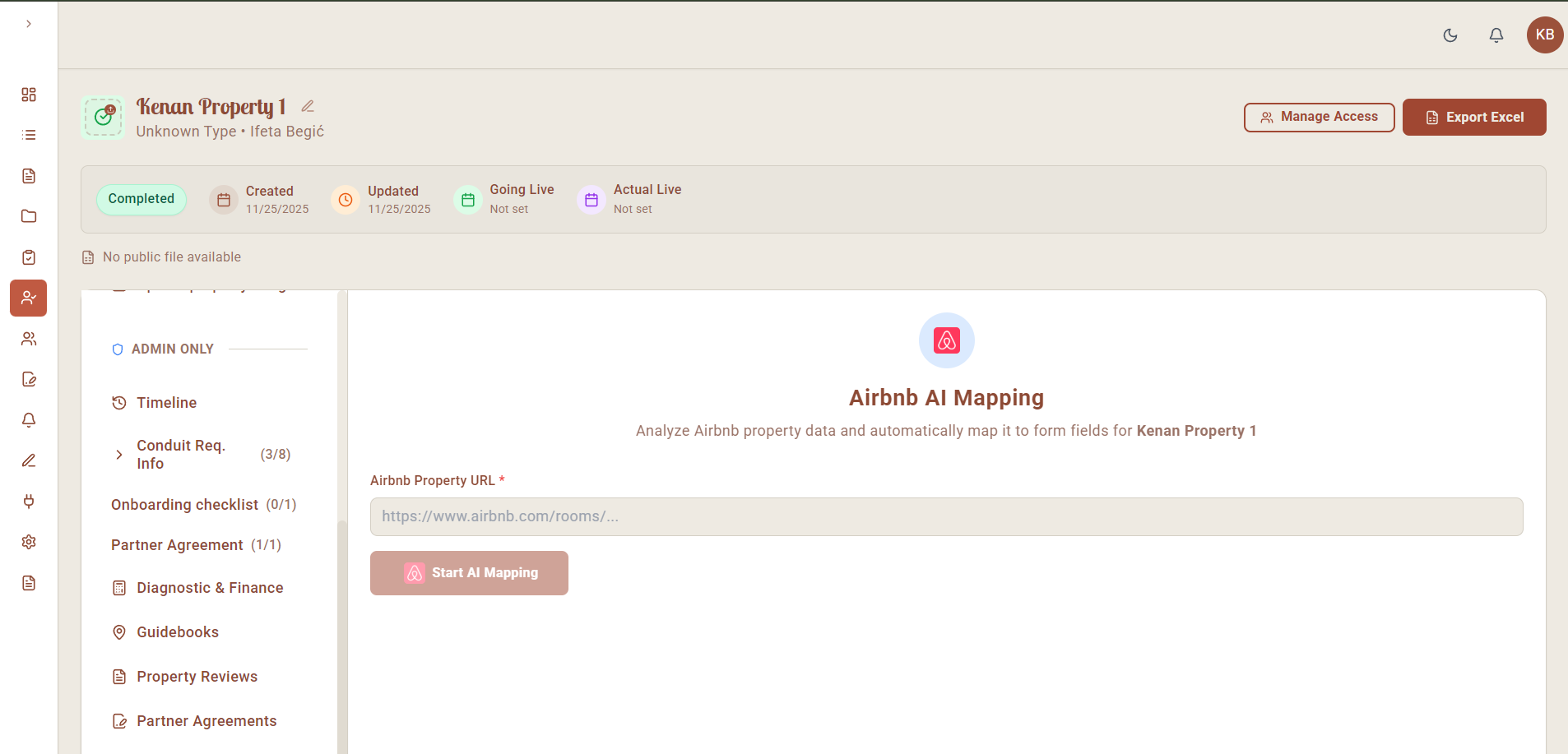Click the Actual Live calendar icon

pos(591,200)
